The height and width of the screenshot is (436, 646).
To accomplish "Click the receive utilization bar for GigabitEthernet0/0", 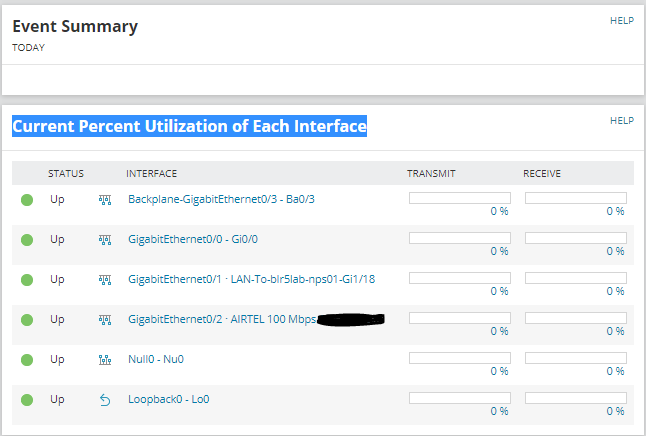I will pyautogui.click(x=576, y=238).
